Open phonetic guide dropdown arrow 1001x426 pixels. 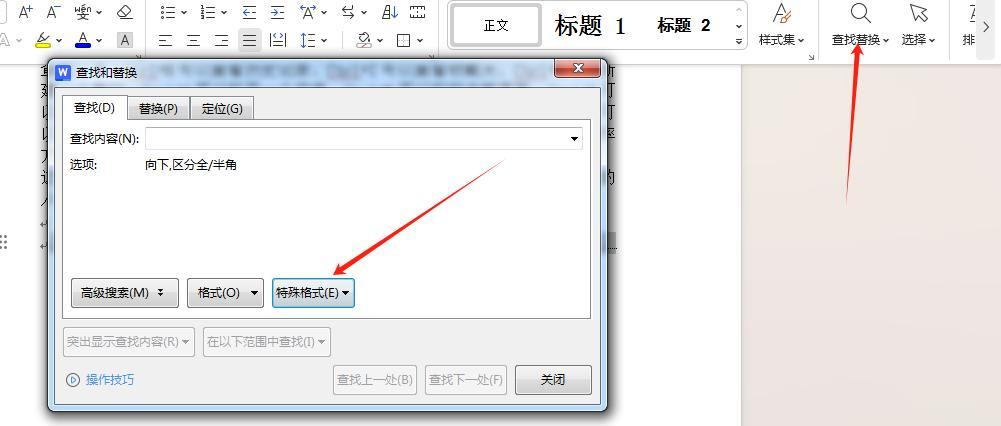(x=98, y=12)
